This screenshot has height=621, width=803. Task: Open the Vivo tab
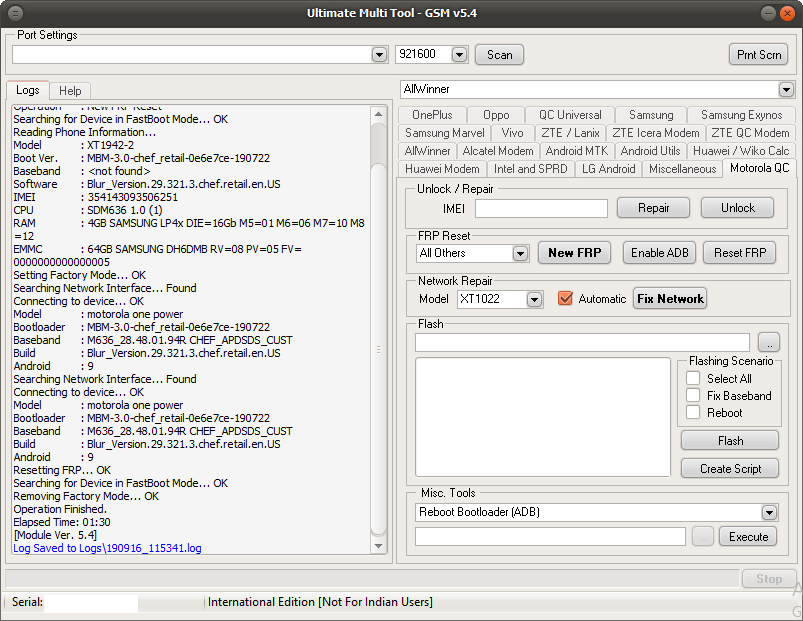(513, 133)
